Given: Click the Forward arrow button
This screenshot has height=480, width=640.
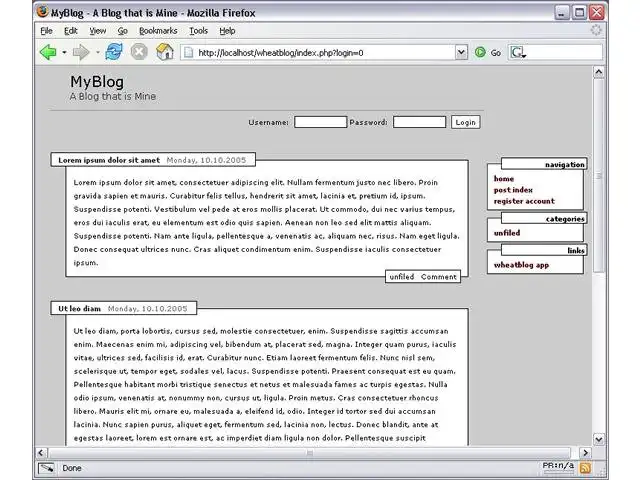Looking at the screenshot, I should (81, 52).
